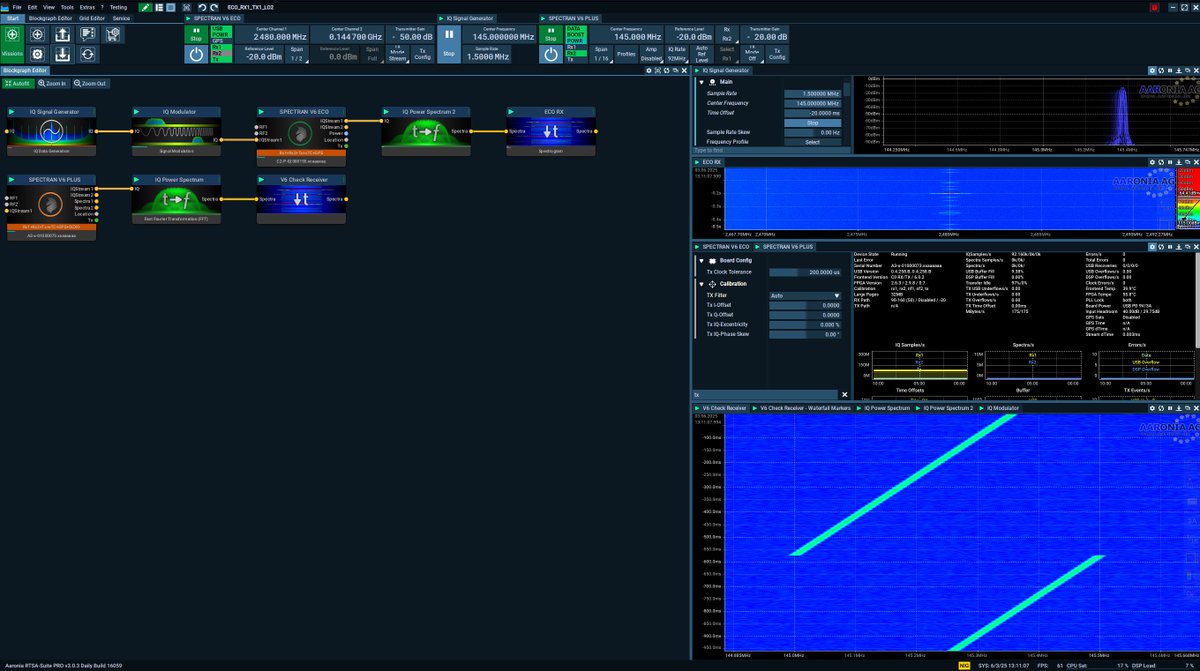
Task: Select the Missions icon in the left sidebar
Action: (12, 45)
